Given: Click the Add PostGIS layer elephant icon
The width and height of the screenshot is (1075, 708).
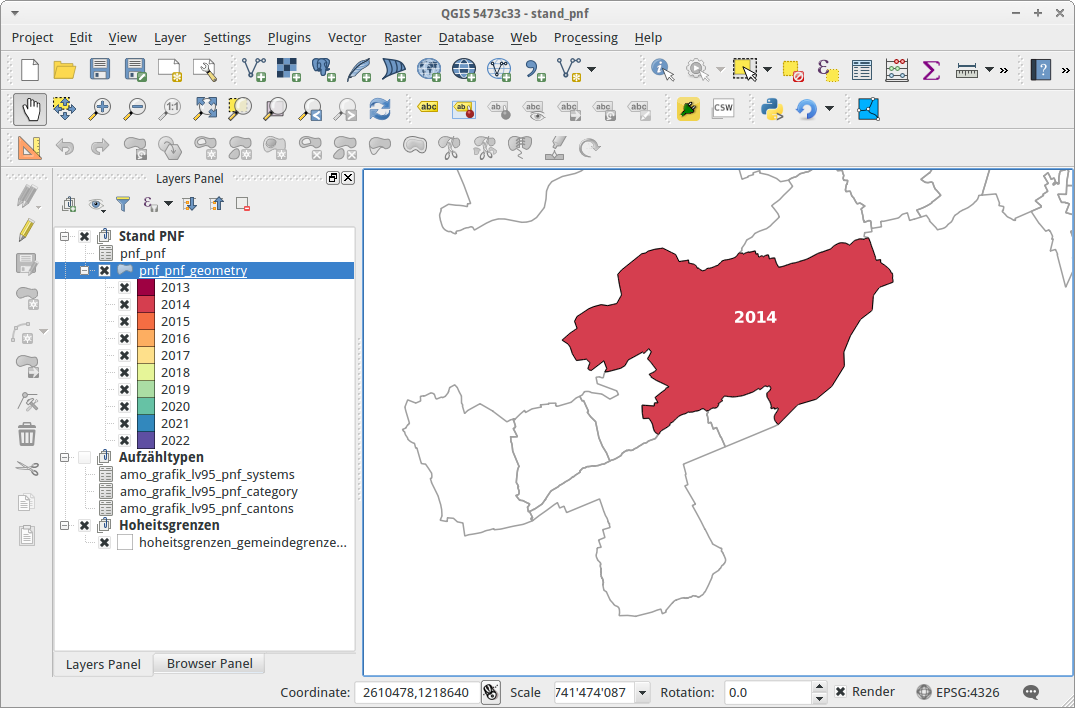Looking at the screenshot, I should (324, 70).
